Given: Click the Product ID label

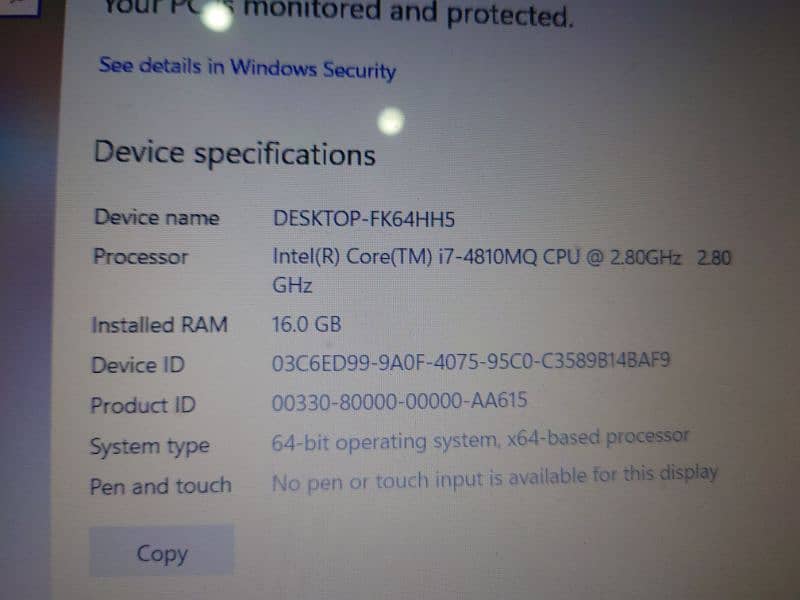Looking at the screenshot, I should point(143,405).
